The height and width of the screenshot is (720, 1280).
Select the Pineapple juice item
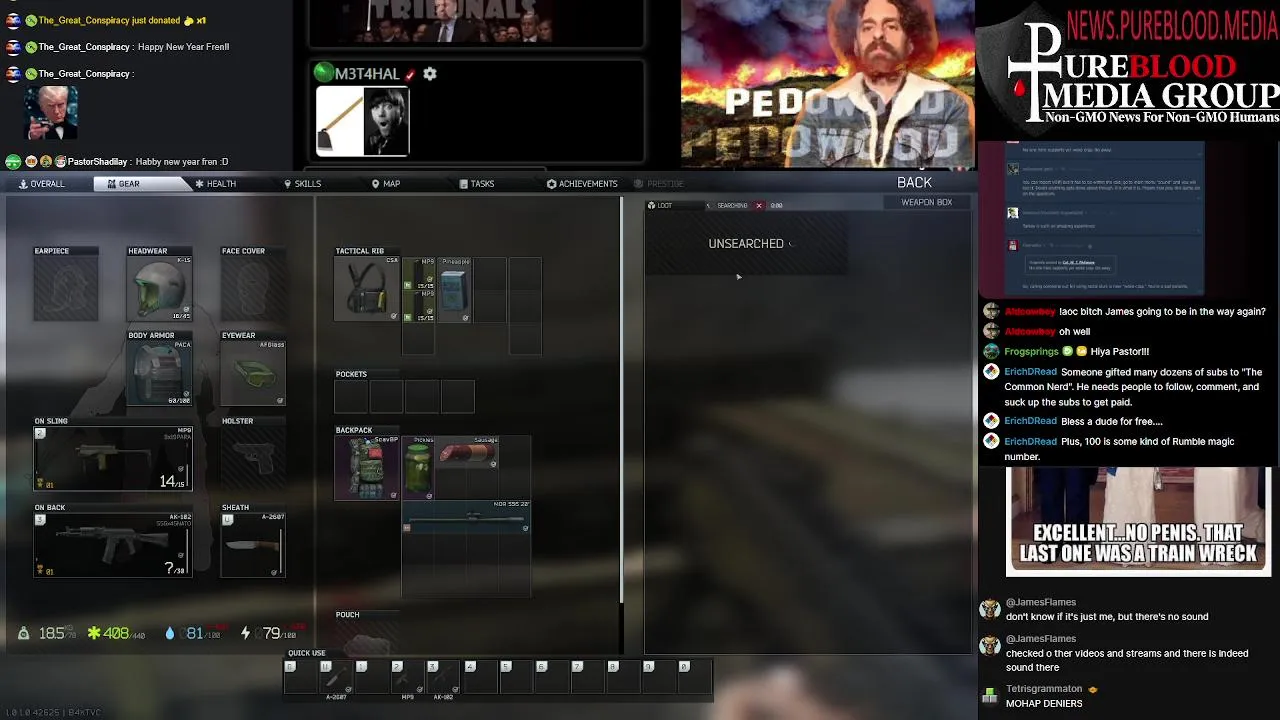click(454, 290)
